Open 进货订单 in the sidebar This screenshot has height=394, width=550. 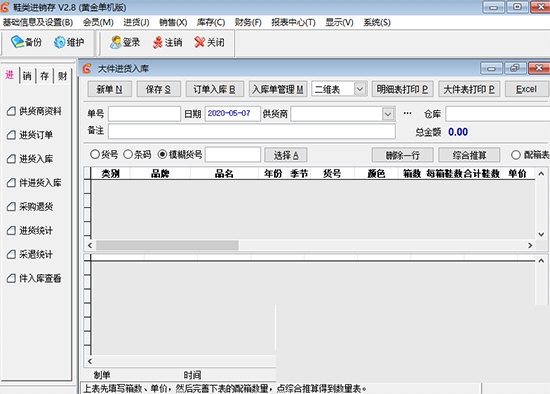click(x=30, y=135)
